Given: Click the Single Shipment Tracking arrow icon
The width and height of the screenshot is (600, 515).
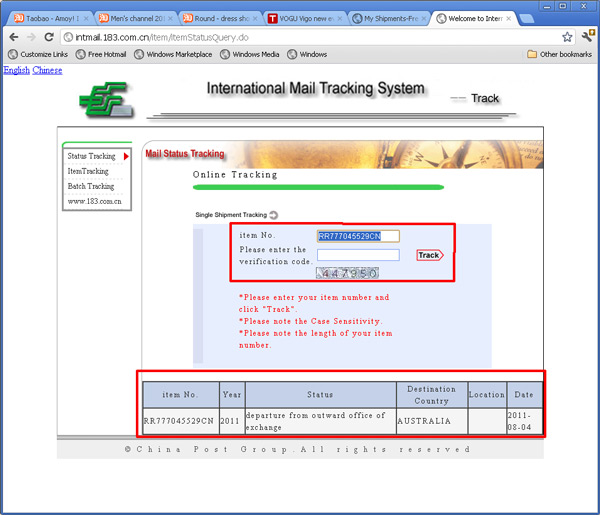Looking at the screenshot, I should (x=274, y=215).
